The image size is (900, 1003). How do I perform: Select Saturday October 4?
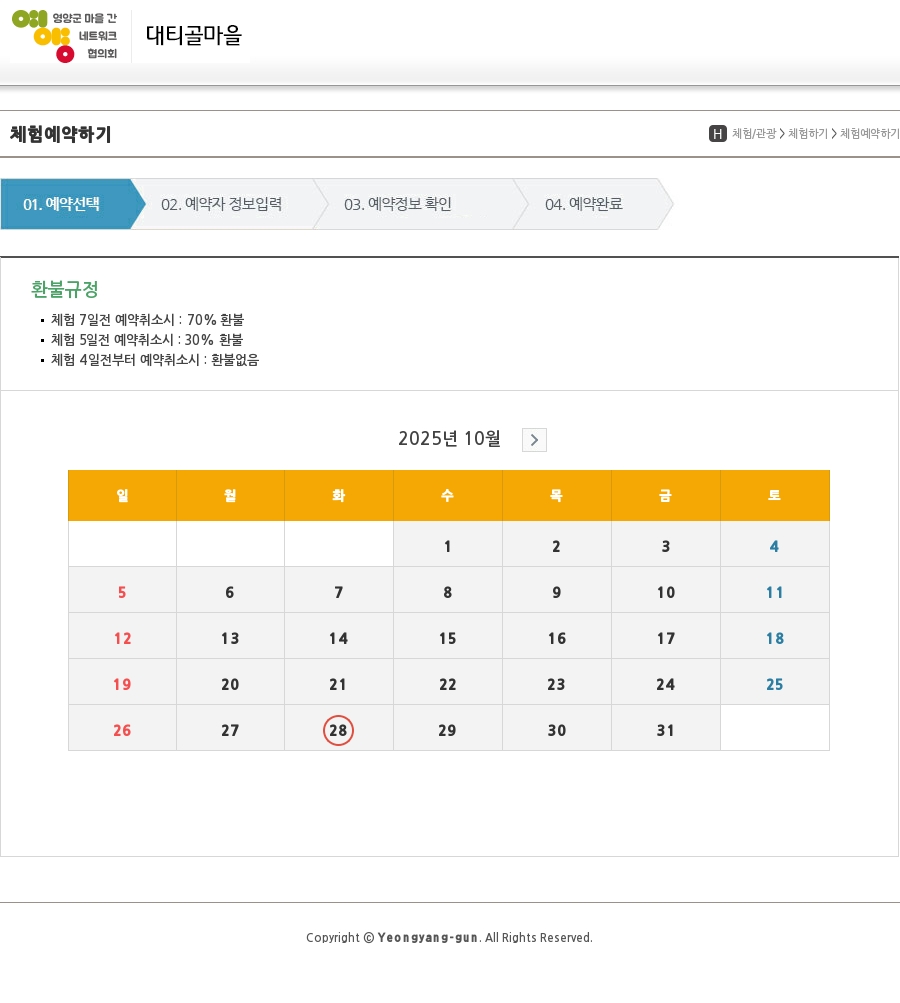[774, 547]
